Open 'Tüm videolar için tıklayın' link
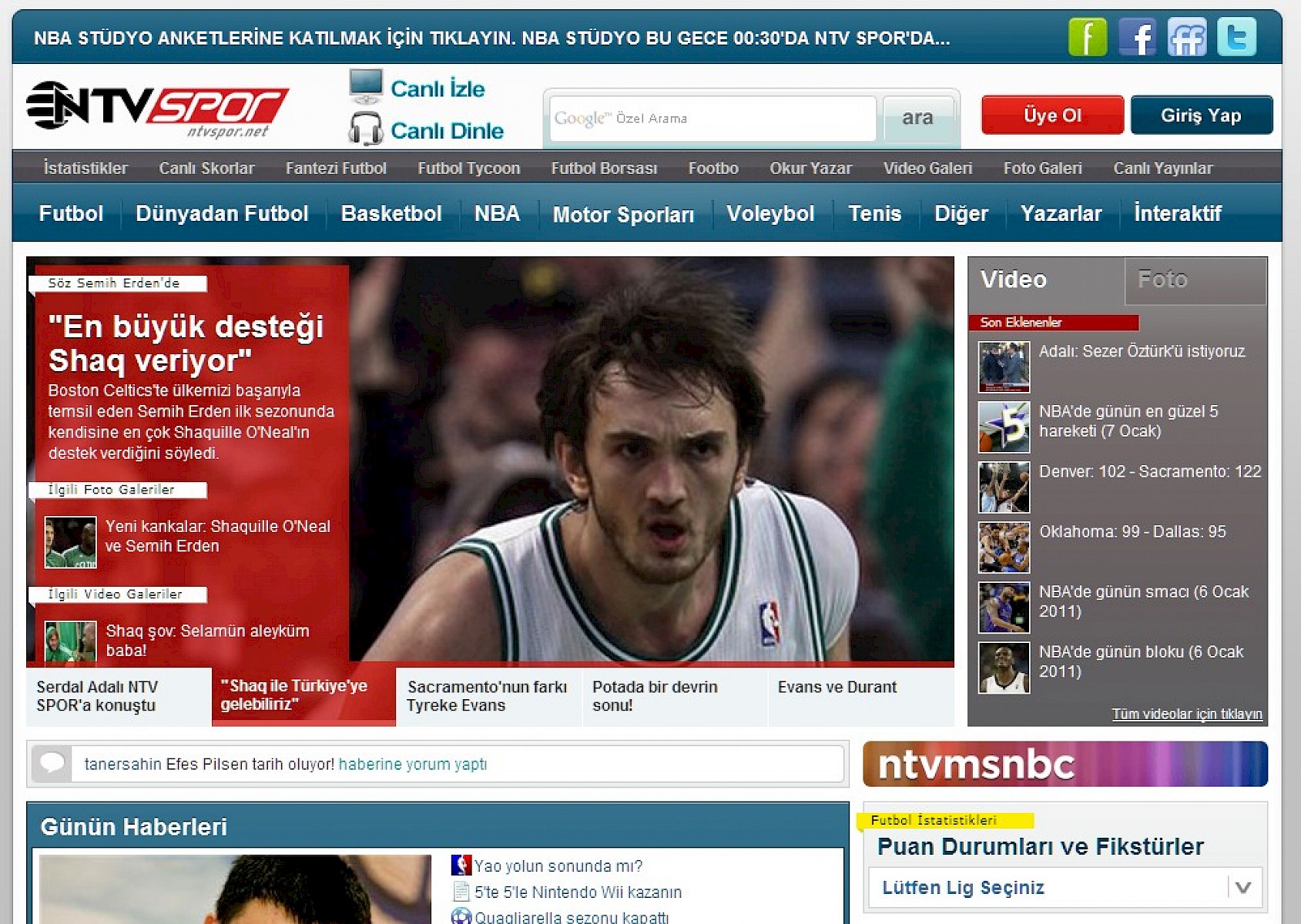 coord(1186,714)
